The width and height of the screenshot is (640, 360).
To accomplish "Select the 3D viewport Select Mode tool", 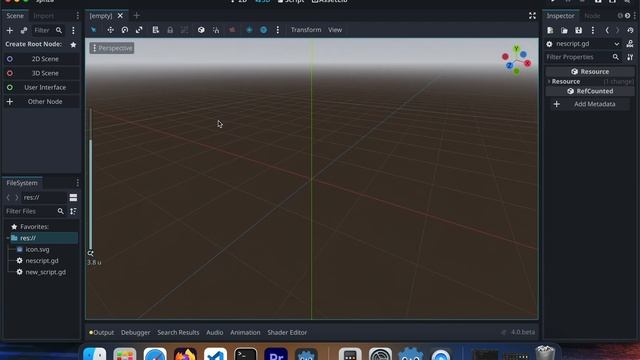I will point(94,30).
